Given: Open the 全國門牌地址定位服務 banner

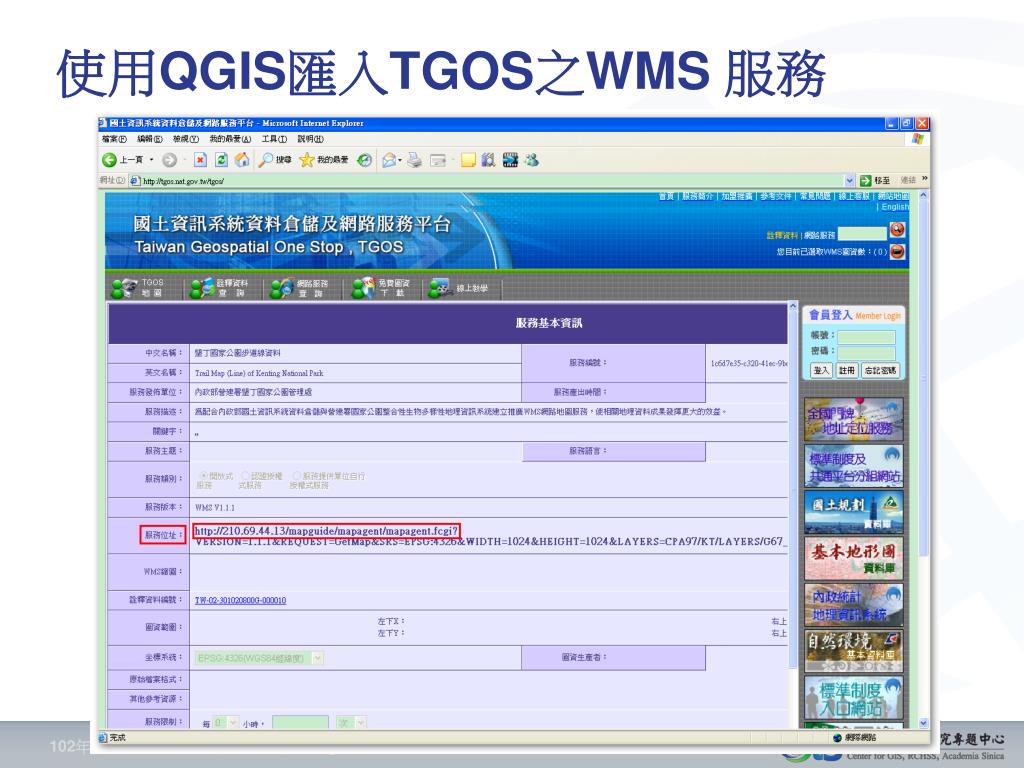Looking at the screenshot, I should [854, 419].
